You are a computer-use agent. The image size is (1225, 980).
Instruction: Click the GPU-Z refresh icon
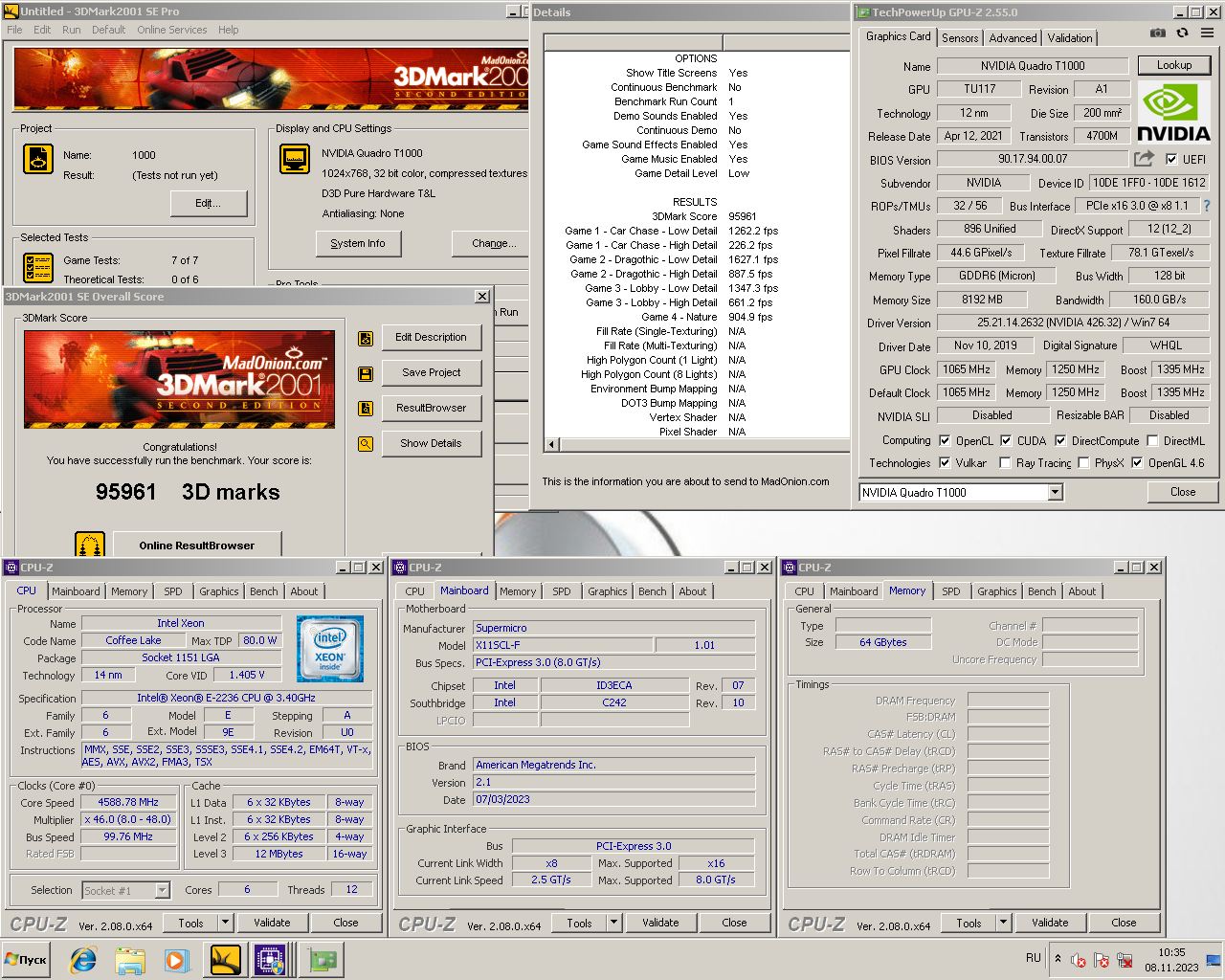click(1182, 33)
